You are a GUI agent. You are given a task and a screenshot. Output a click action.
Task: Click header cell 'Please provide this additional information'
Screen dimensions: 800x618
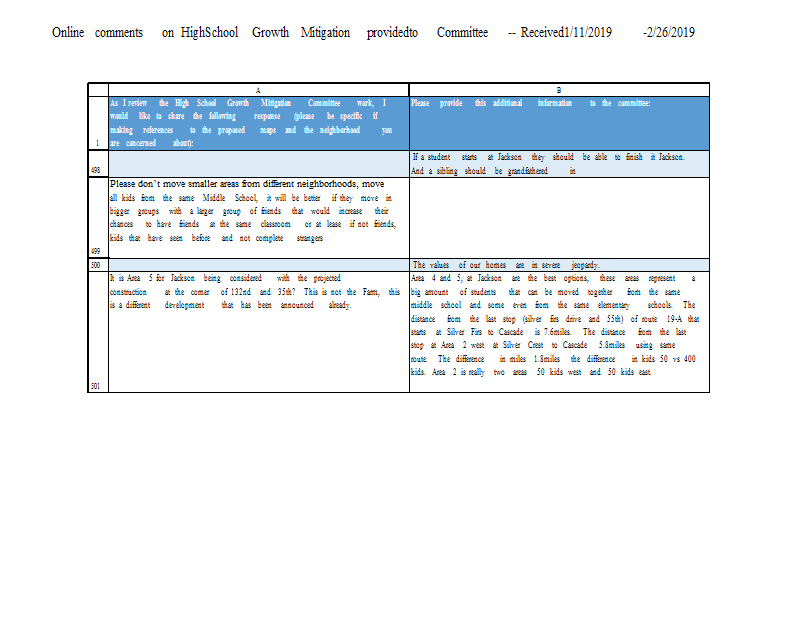tap(559, 123)
